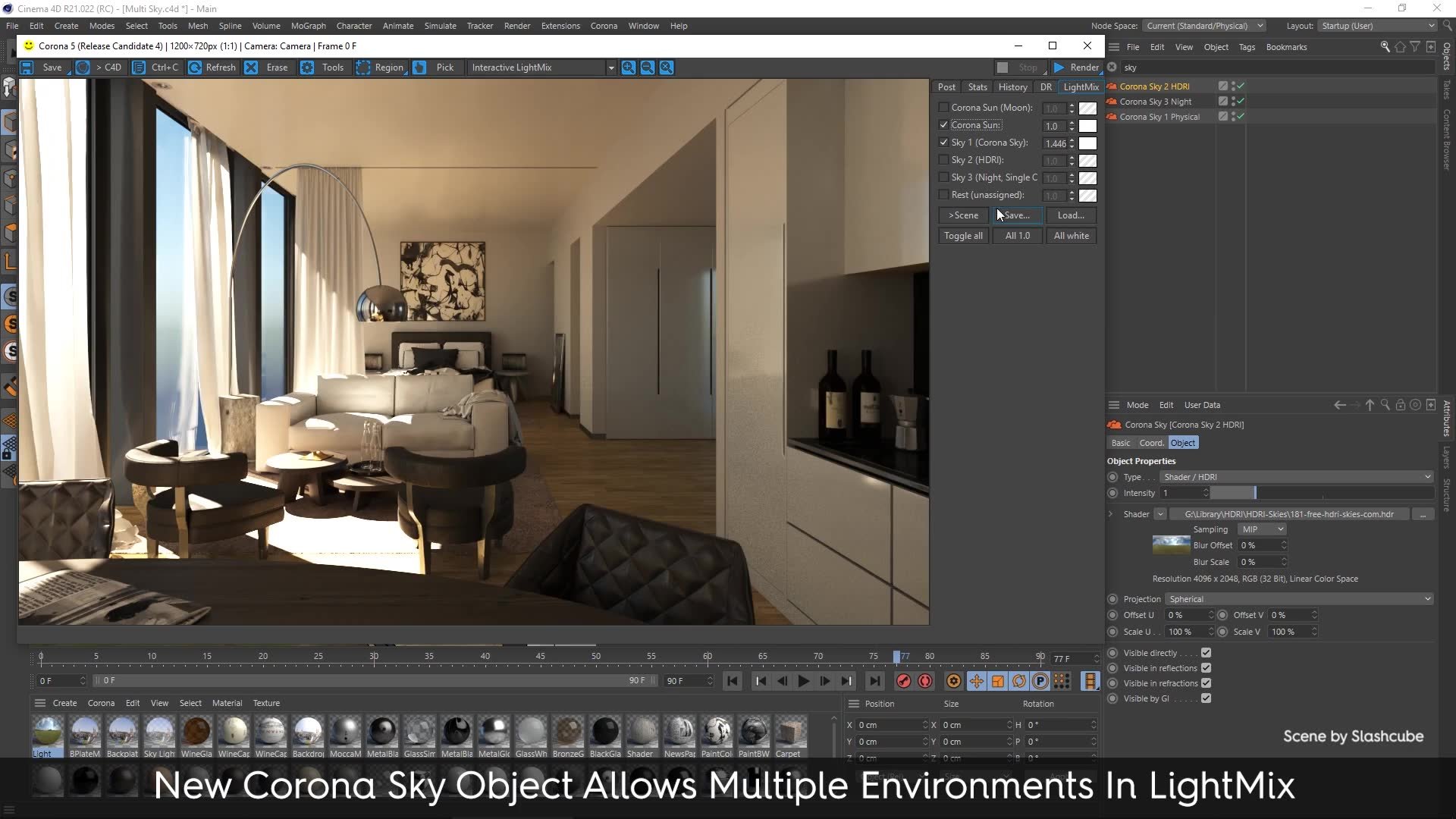Click the Refresh icon in the VFB toolbar
The height and width of the screenshot is (819, 1456).
[x=195, y=67]
